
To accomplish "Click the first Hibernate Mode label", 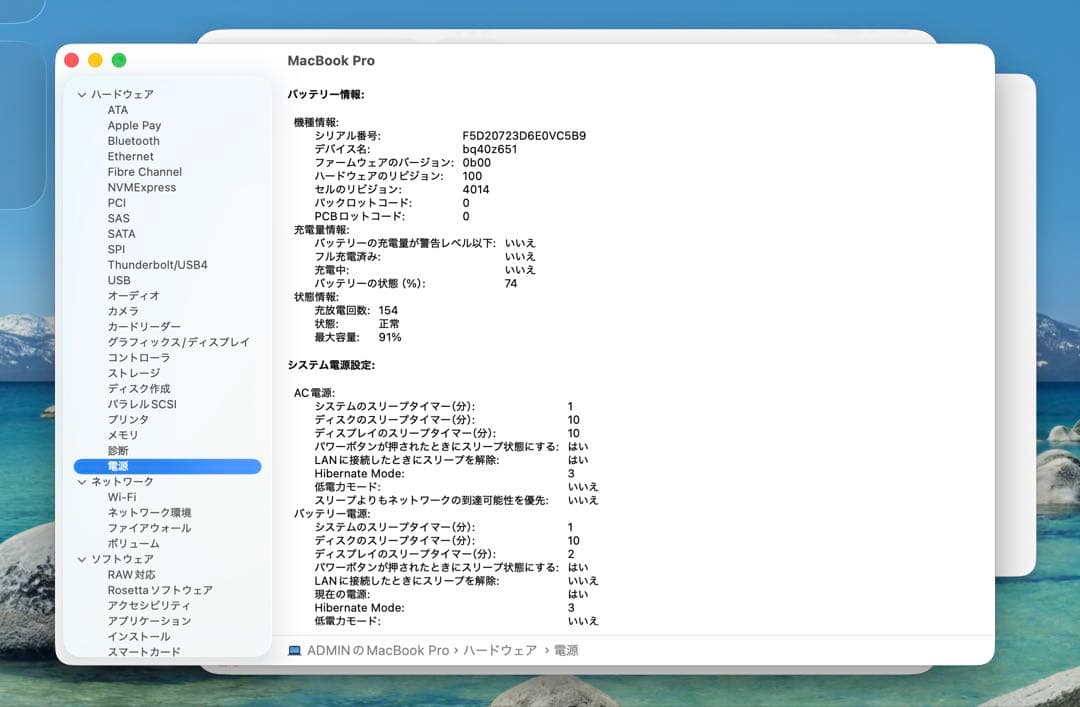I will pyautogui.click(x=360, y=473).
